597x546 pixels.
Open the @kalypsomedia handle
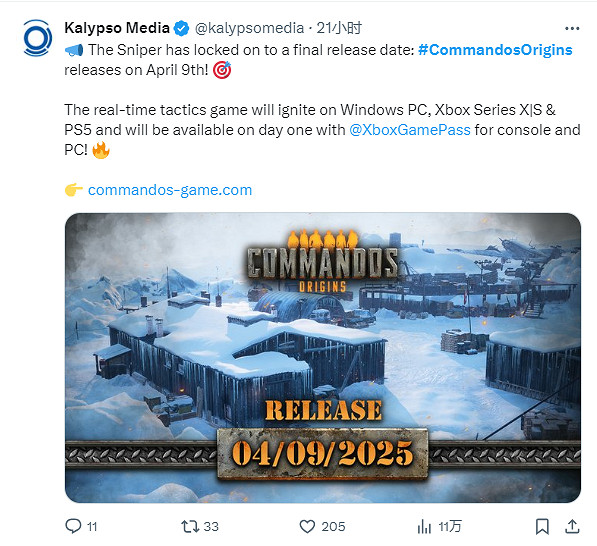tap(249, 28)
